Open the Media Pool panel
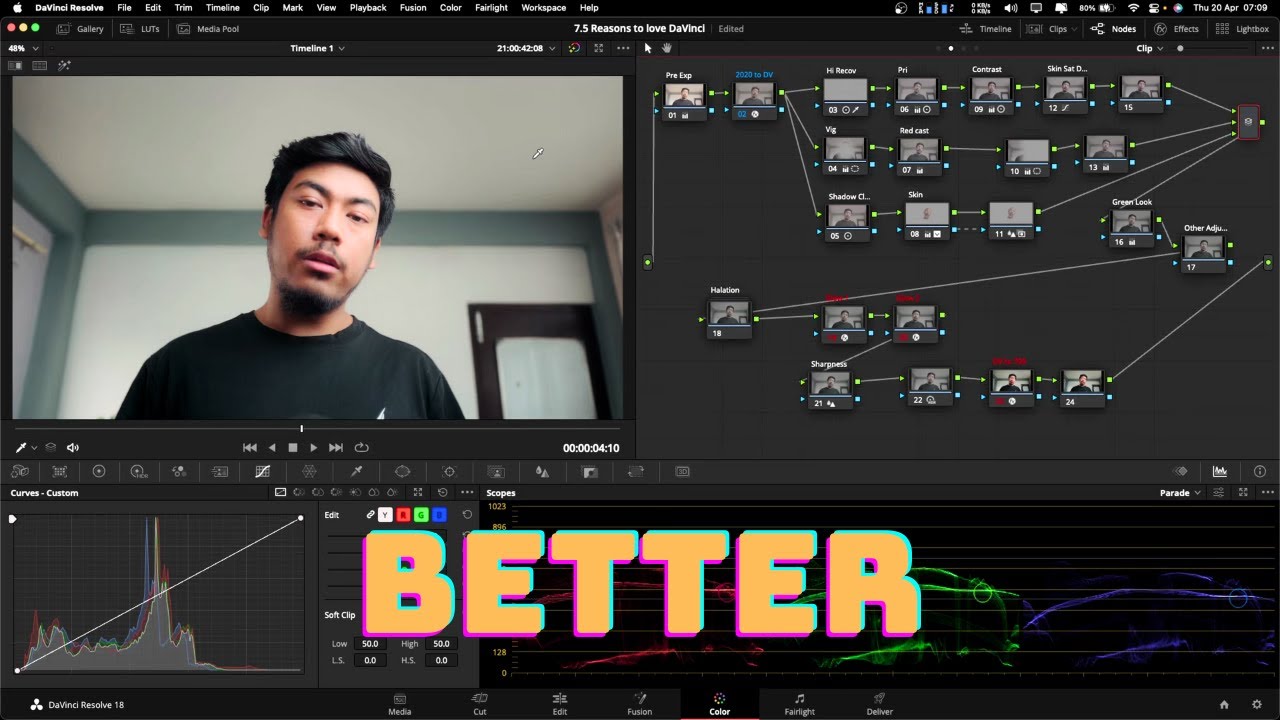 coord(208,29)
